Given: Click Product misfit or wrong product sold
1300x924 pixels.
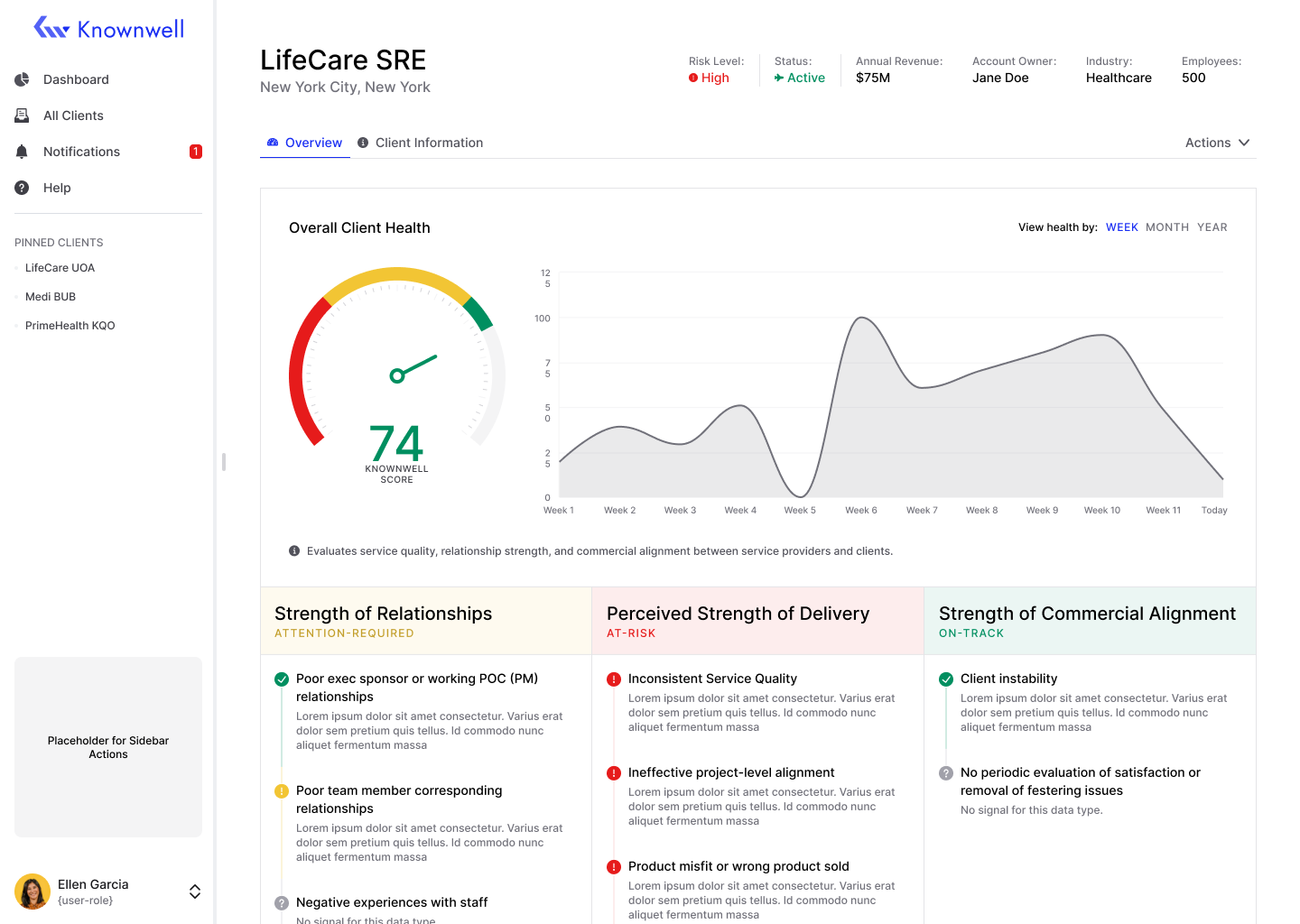Looking at the screenshot, I should point(738,866).
